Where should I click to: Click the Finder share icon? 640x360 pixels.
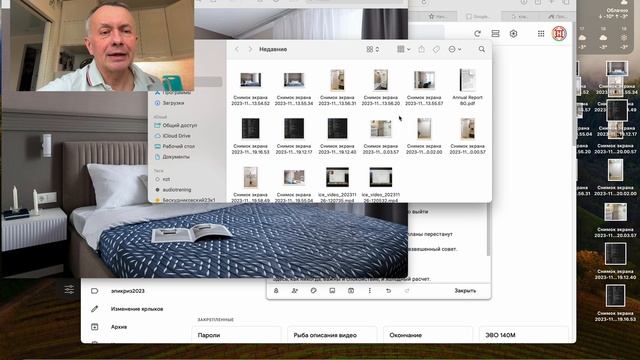coord(421,49)
